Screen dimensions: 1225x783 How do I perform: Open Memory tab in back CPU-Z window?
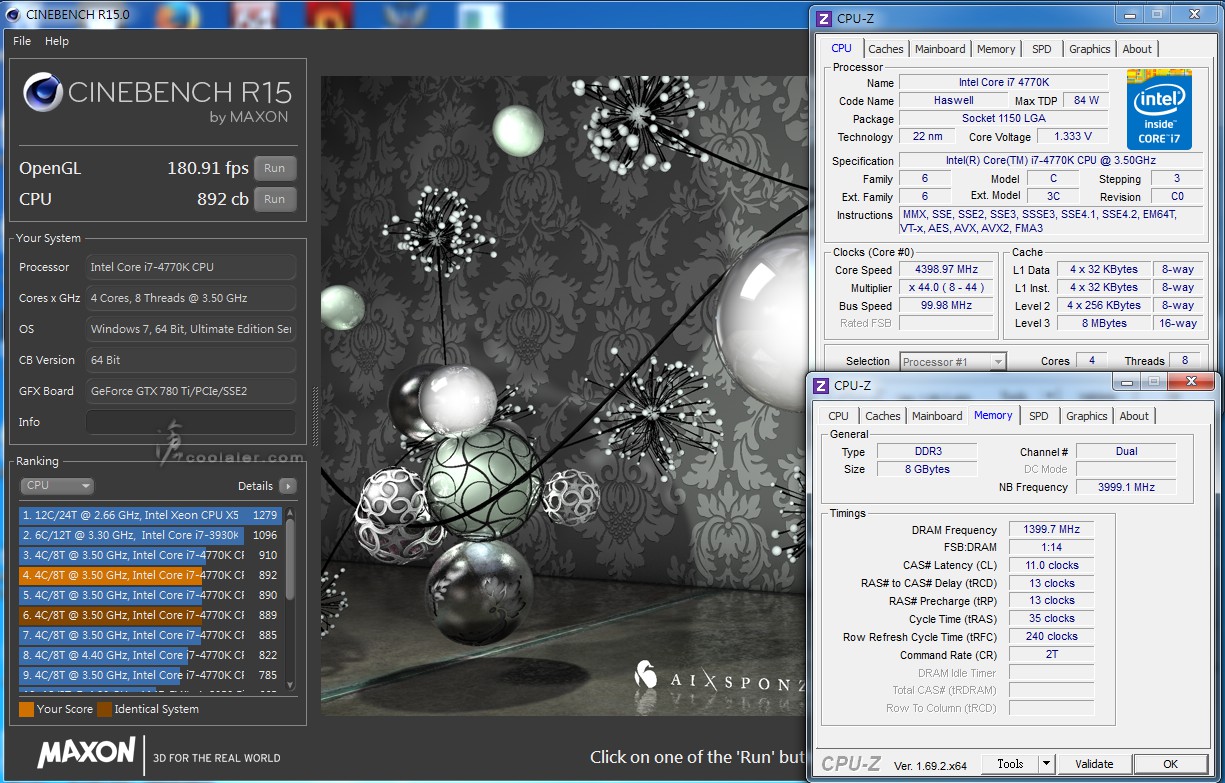pyautogui.click(x=996, y=49)
